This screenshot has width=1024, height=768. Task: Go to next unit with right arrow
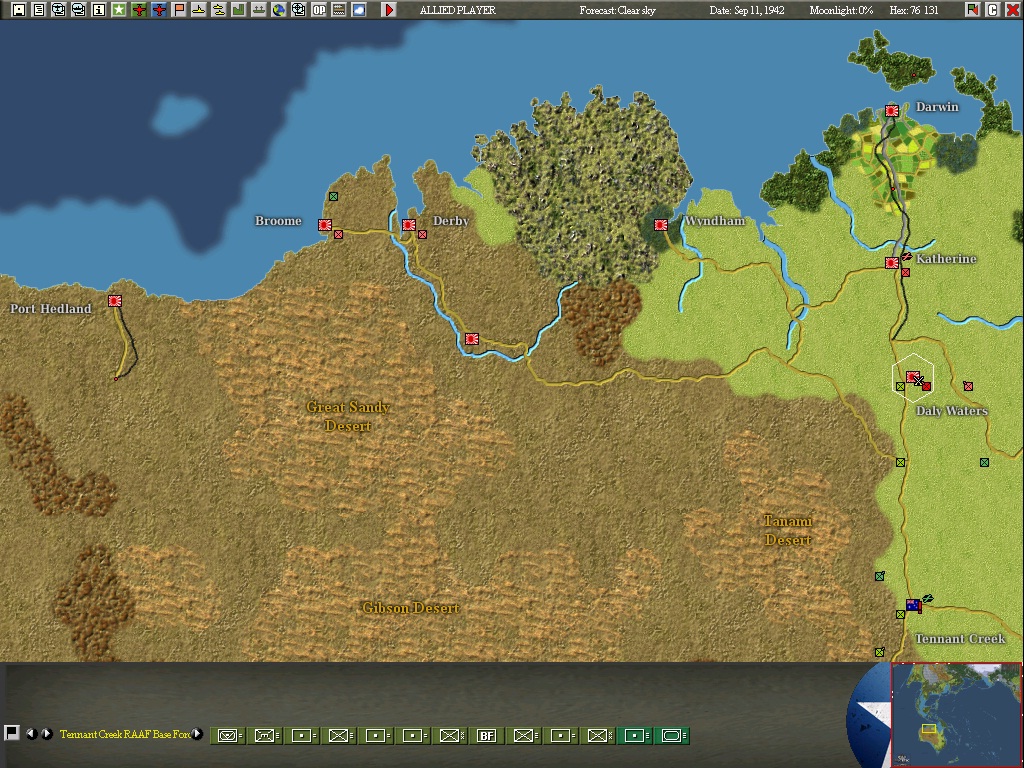click(x=47, y=733)
